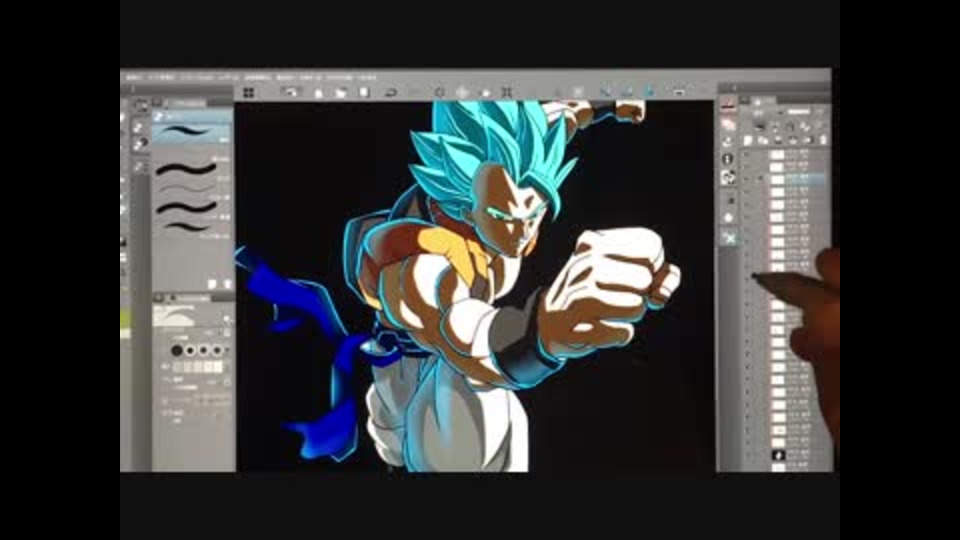This screenshot has height=540, width=960.
Task: Click the trash icon at right of layer buttons
Action: point(823,141)
